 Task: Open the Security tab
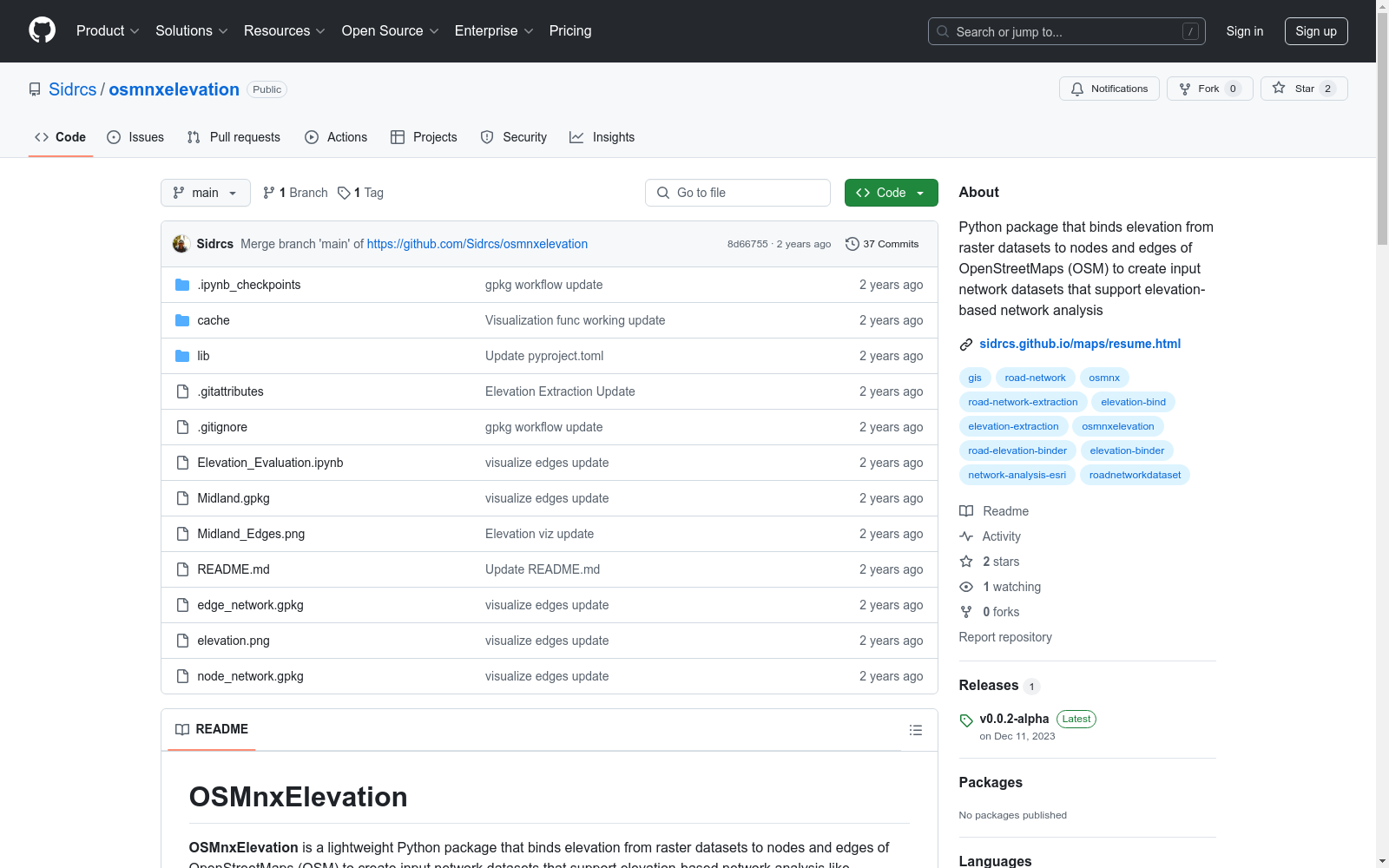pyautogui.click(x=514, y=137)
